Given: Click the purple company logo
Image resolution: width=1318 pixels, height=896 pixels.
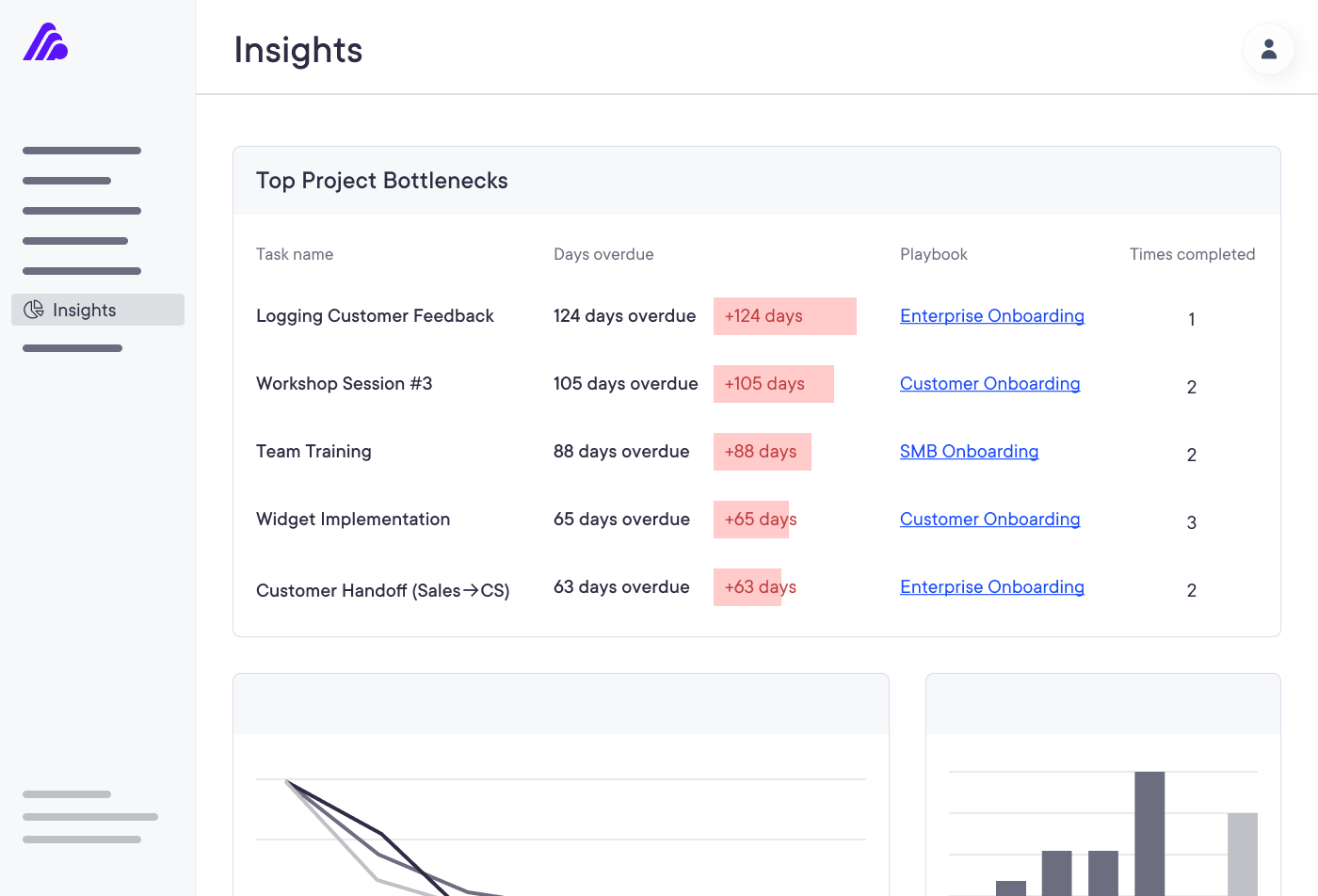Looking at the screenshot, I should pos(43,42).
